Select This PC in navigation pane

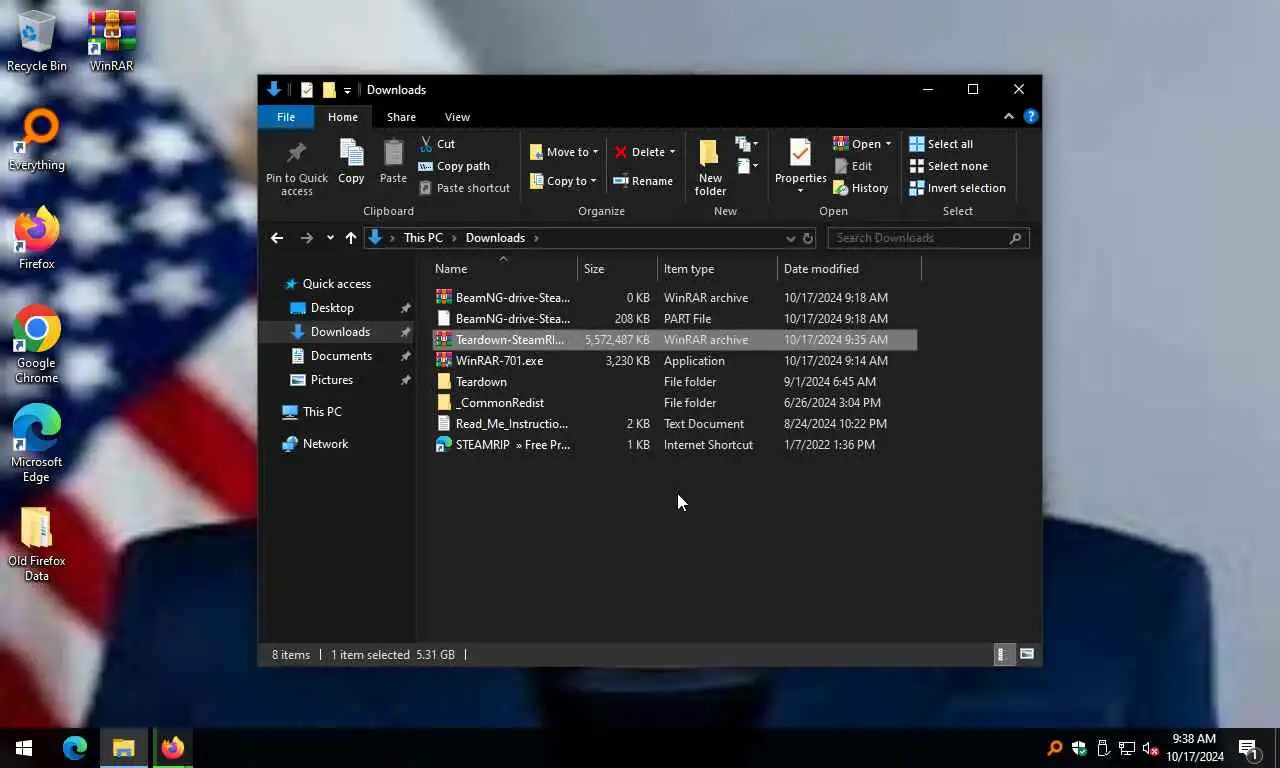point(322,412)
